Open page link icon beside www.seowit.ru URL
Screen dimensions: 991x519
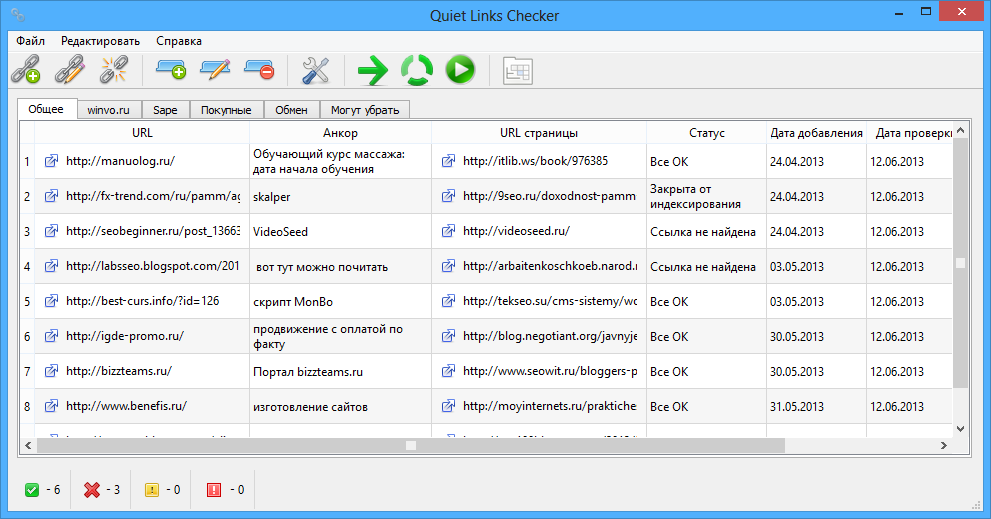(x=448, y=371)
